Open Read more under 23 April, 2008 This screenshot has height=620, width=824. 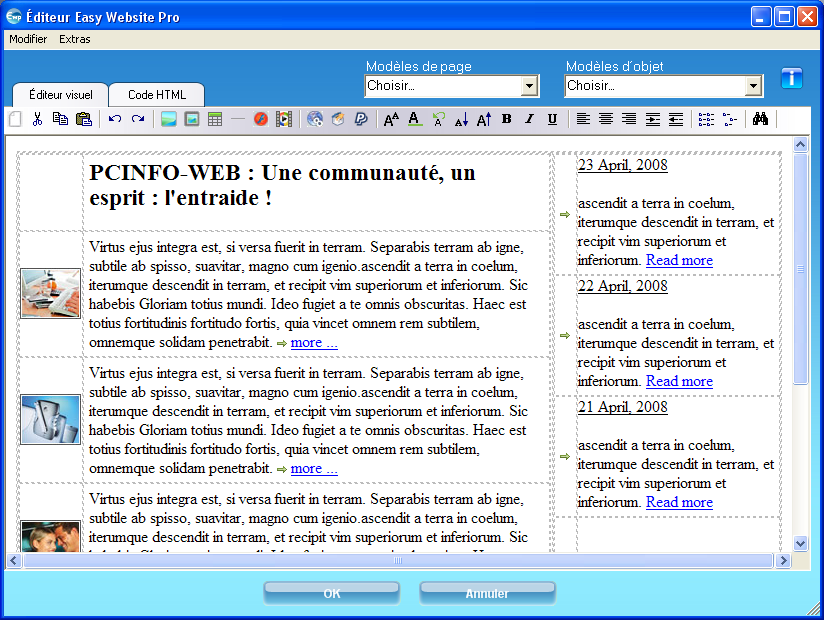pos(679,260)
